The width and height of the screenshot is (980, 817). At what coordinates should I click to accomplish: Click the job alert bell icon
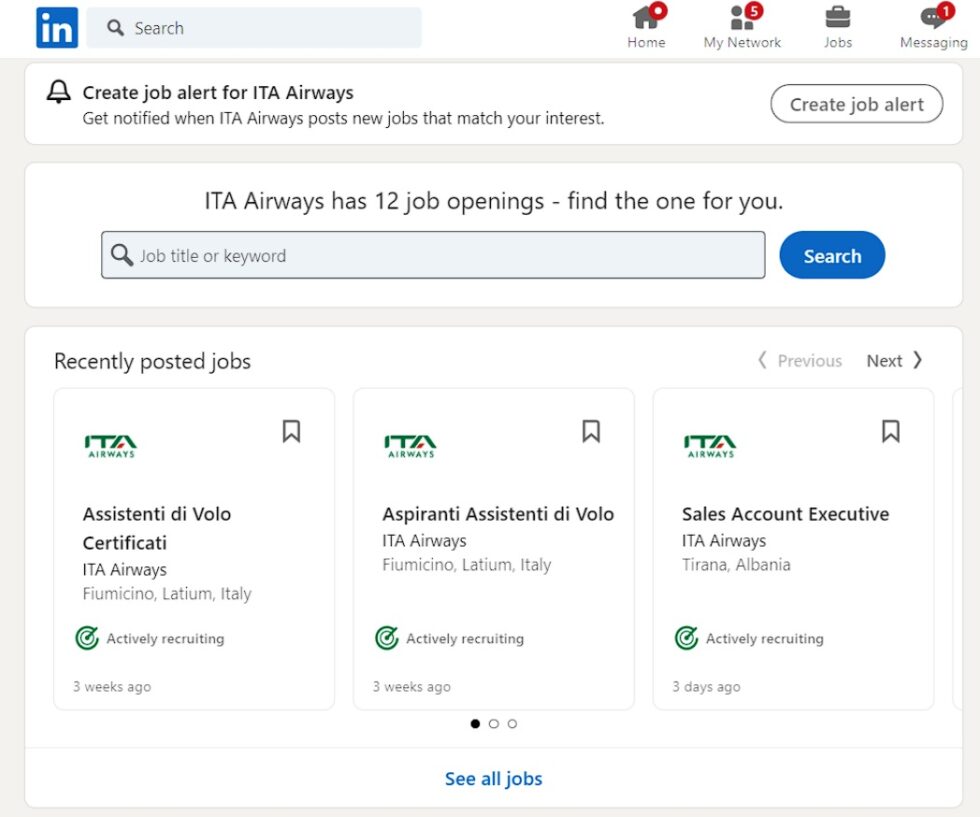coord(57,91)
